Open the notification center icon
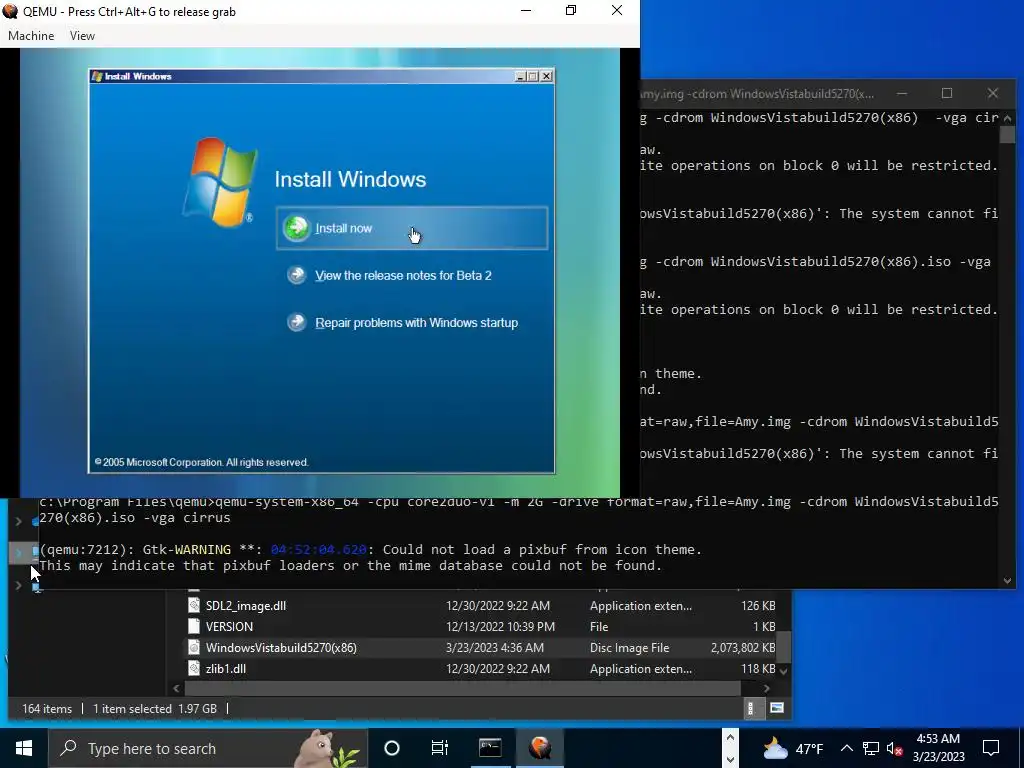Image resolution: width=1024 pixels, height=768 pixels. [x=991, y=748]
